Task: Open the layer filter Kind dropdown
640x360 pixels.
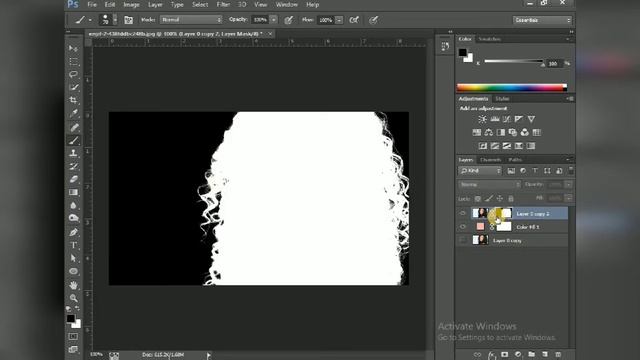Action: 480,171
